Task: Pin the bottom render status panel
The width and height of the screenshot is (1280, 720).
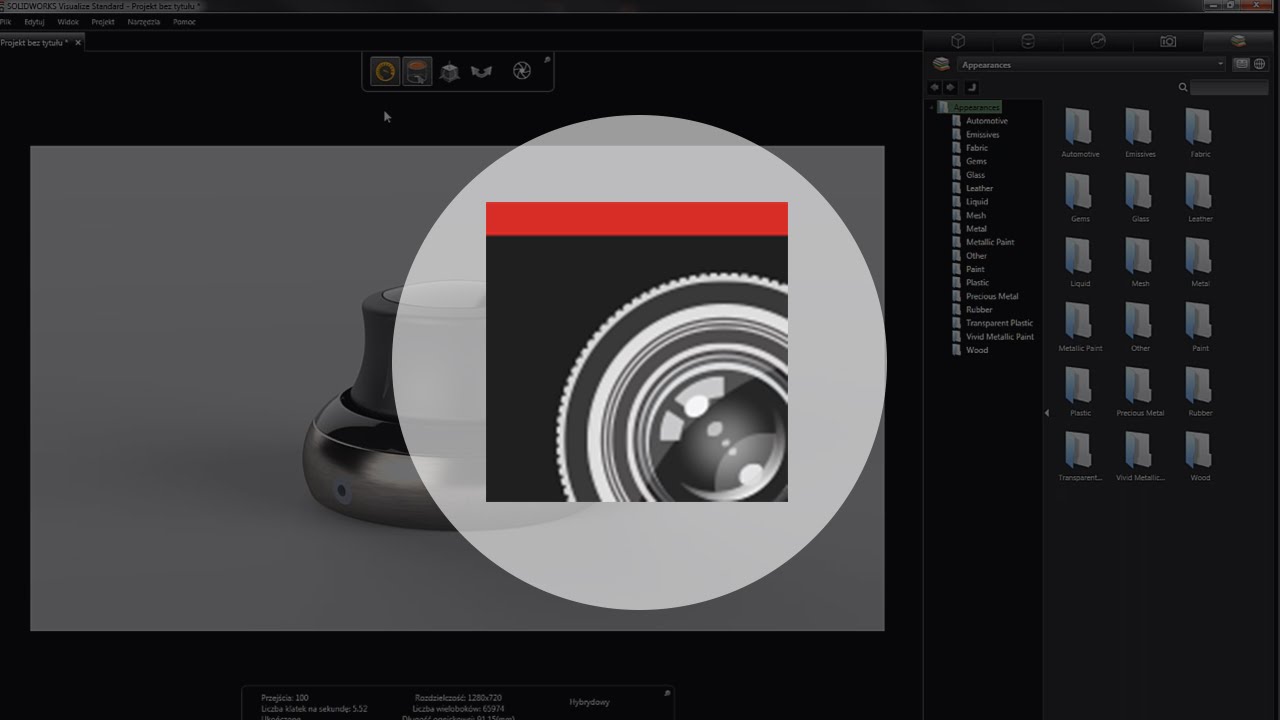Action: 667,693
